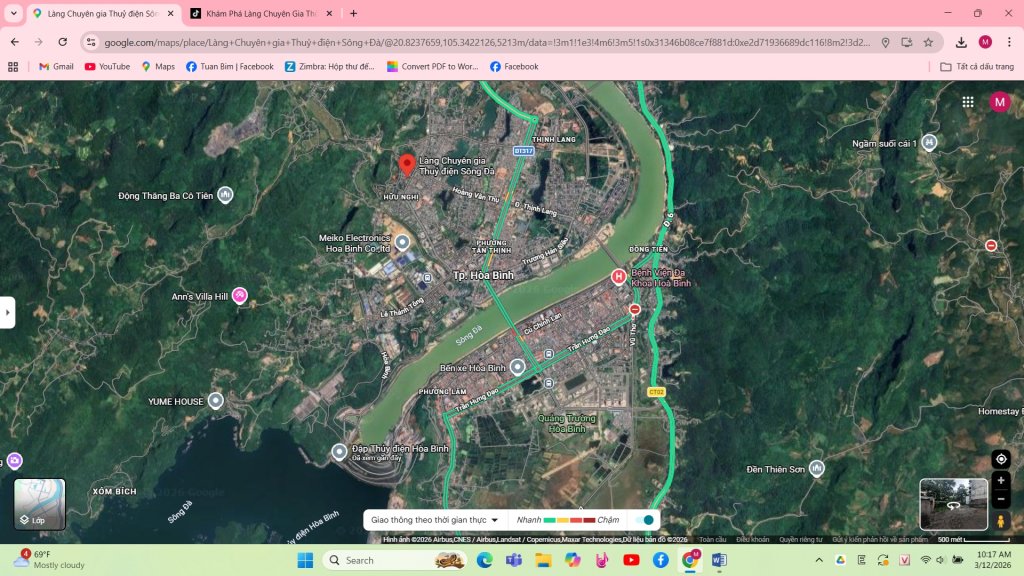Zoom out with the minus button
The image size is (1024, 576).
[1000, 500]
